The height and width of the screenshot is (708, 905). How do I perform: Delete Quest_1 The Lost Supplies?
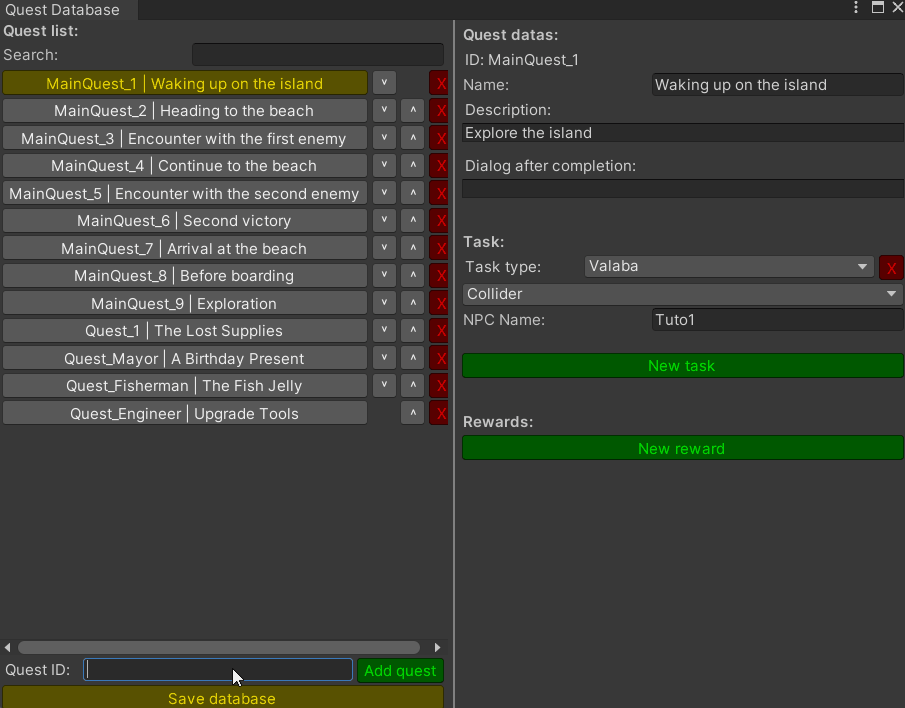439,331
